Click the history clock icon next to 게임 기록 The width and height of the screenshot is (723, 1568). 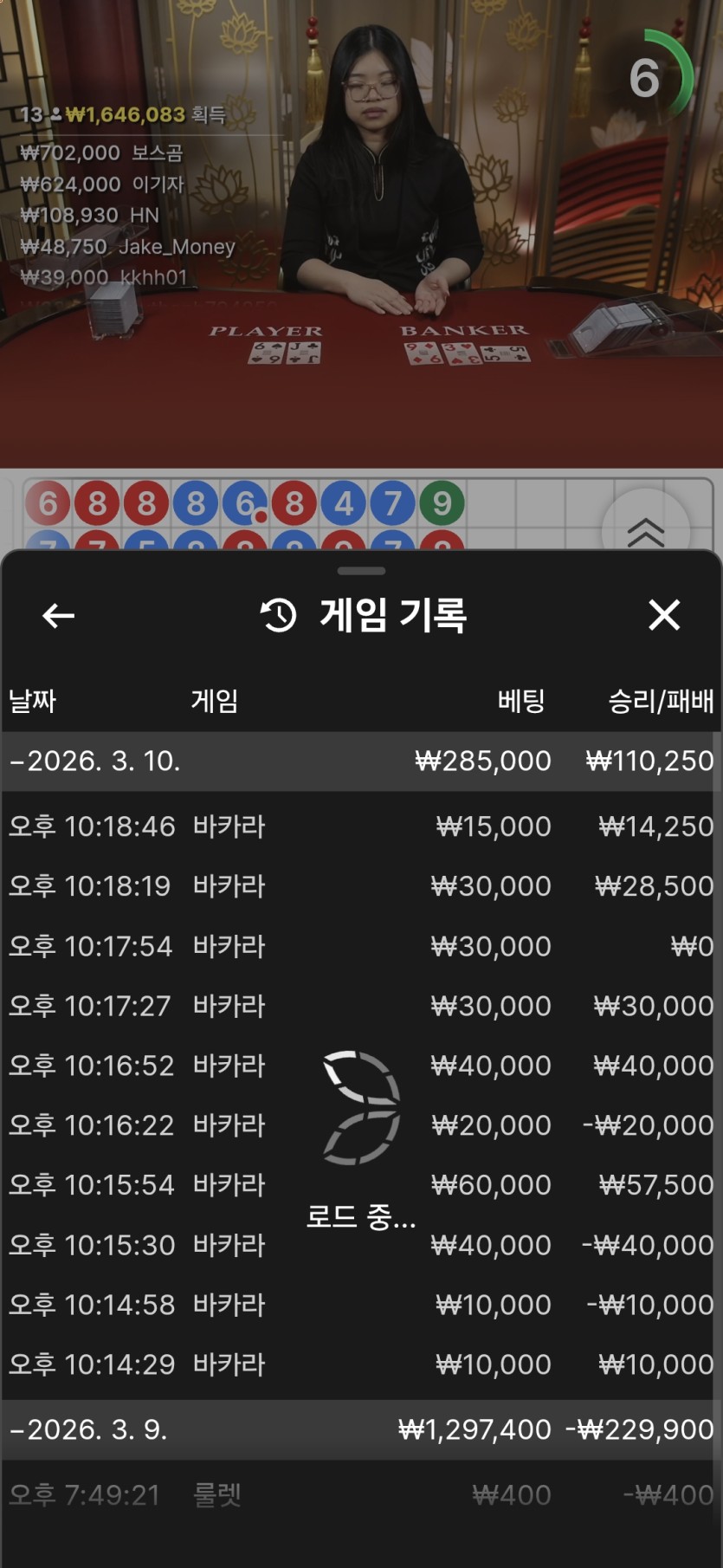tap(279, 615)
